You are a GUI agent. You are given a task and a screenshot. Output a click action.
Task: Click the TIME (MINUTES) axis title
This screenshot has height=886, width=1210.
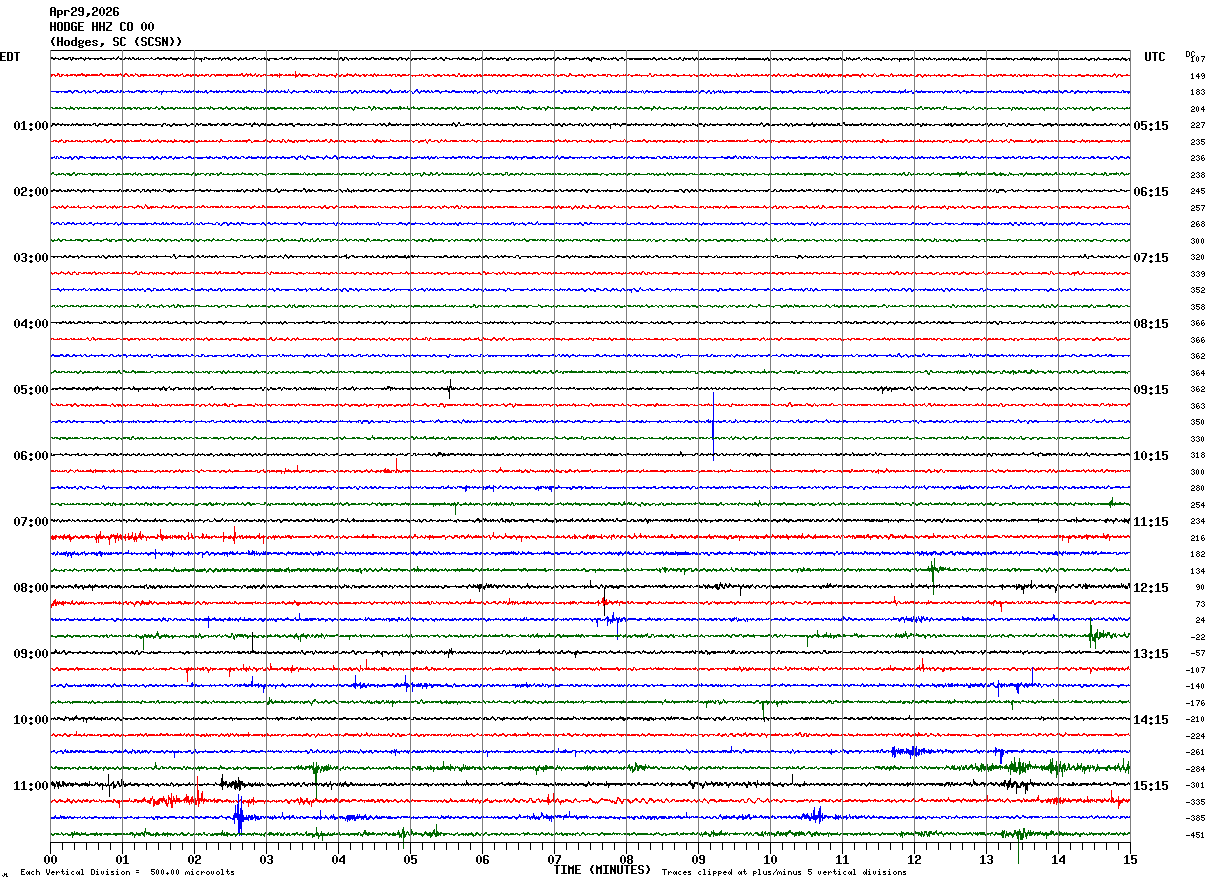[602, 870]
